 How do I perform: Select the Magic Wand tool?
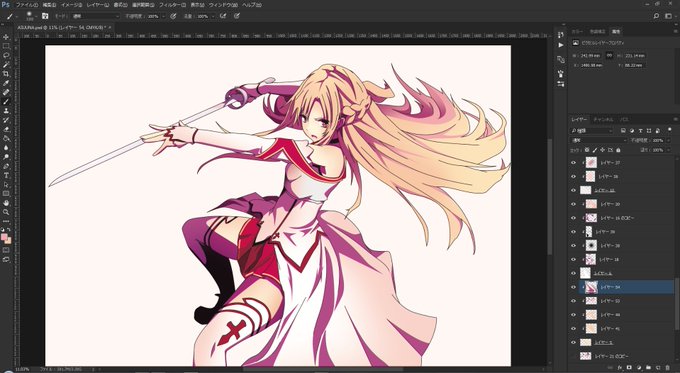pyautogui.click(x=6, y=65)
